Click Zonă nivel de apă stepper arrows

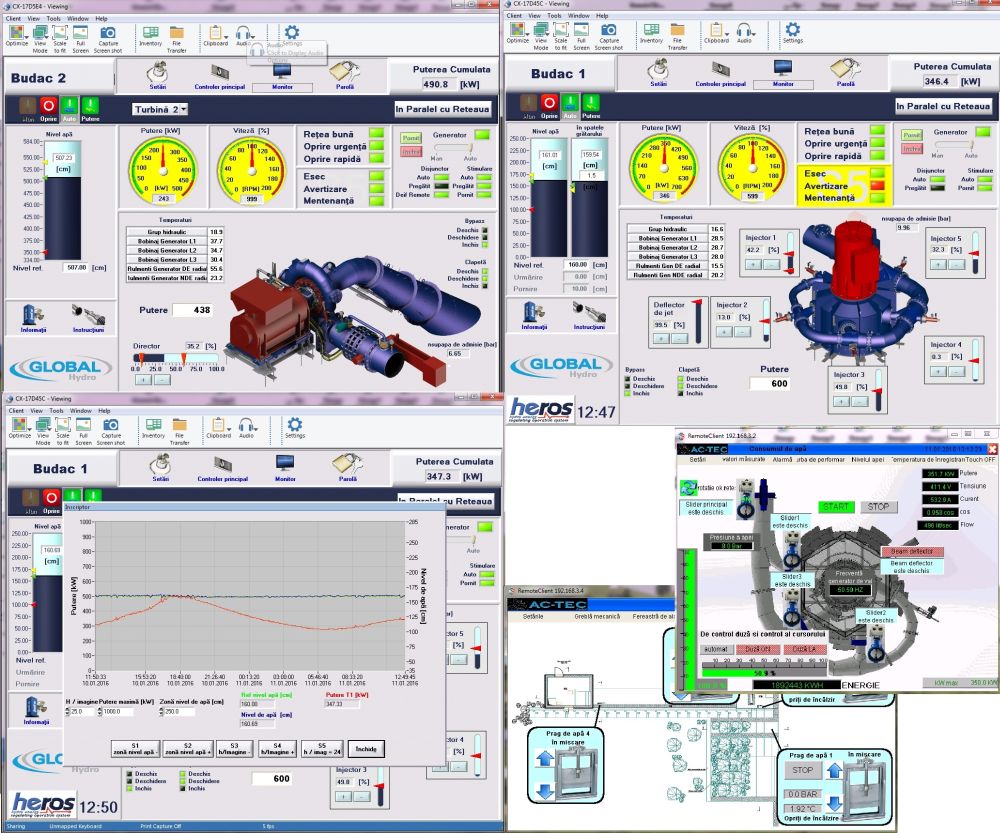pos(161,711)
